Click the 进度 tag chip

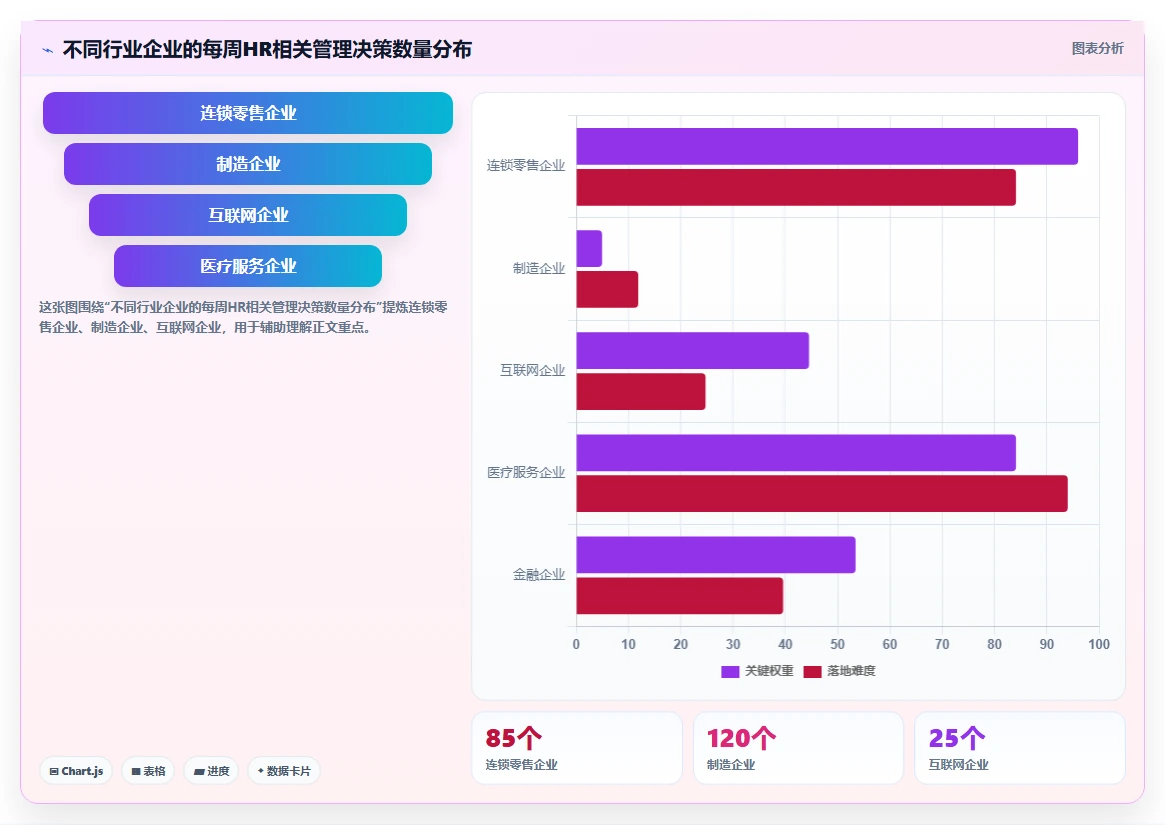(x=211, y=771)
